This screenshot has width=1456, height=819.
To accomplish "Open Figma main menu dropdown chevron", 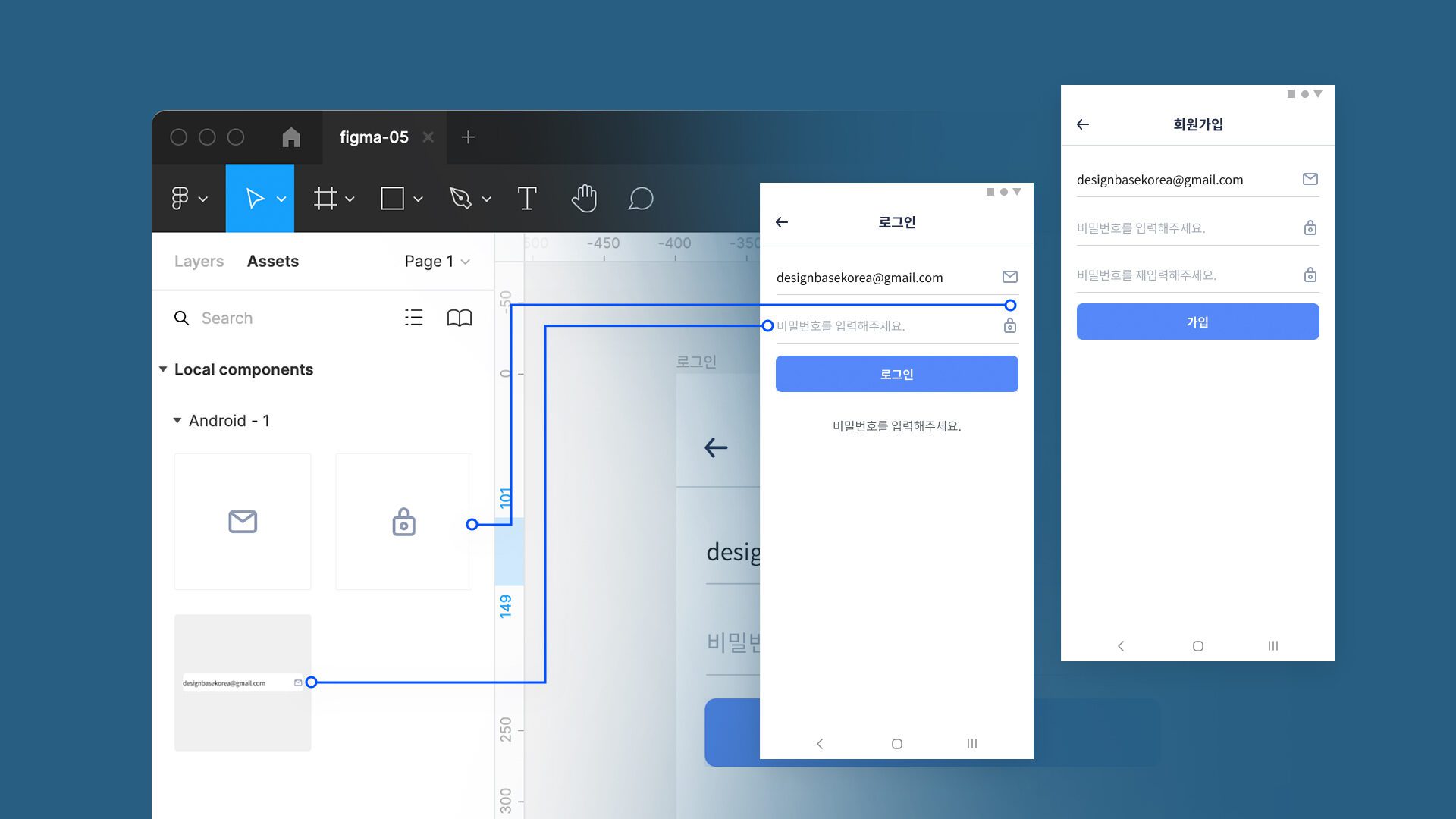I will (x=203, y=199).
